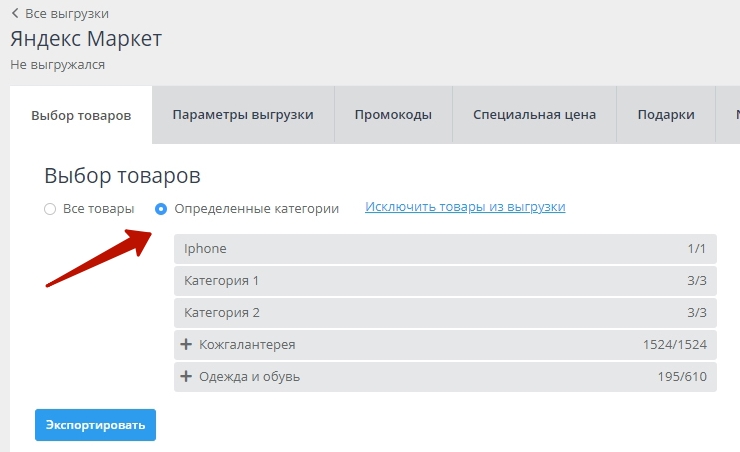The width and height of the screenshot is (740, 452).
Task: Switch to the Подарки tab
Action: [666, 115]
